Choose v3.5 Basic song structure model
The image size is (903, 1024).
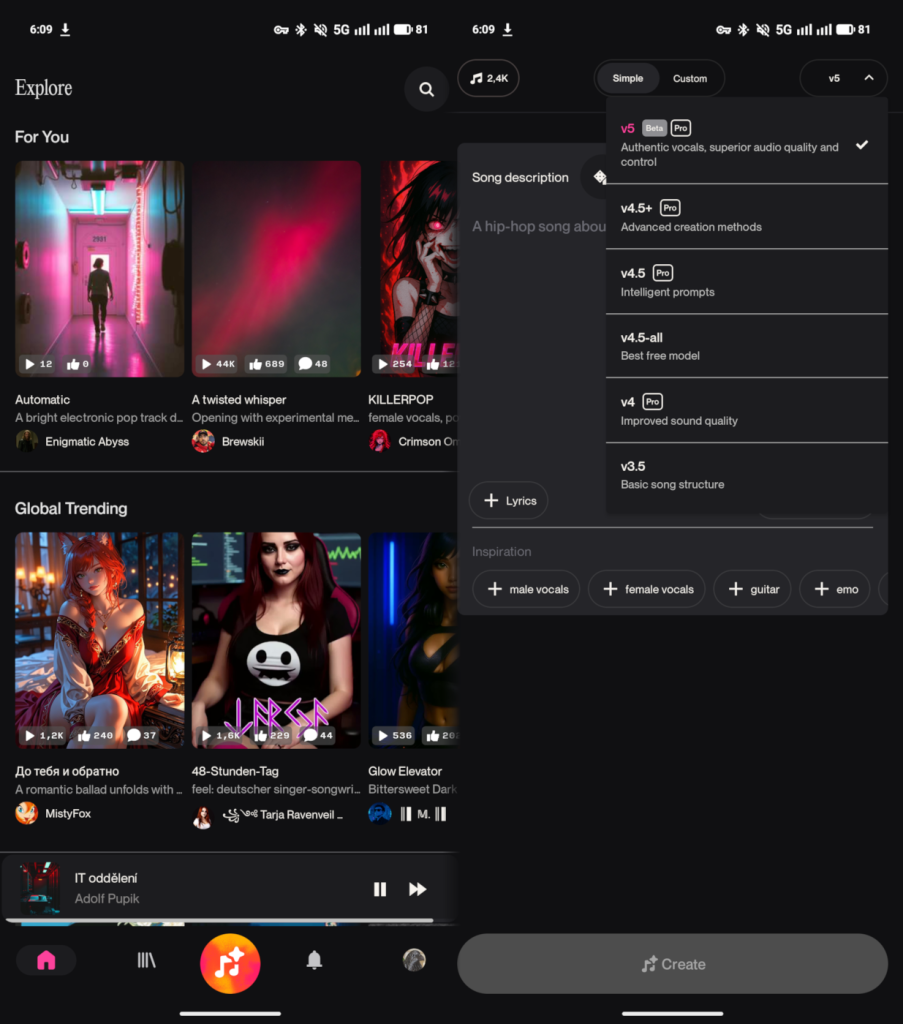tap(745, 475)
